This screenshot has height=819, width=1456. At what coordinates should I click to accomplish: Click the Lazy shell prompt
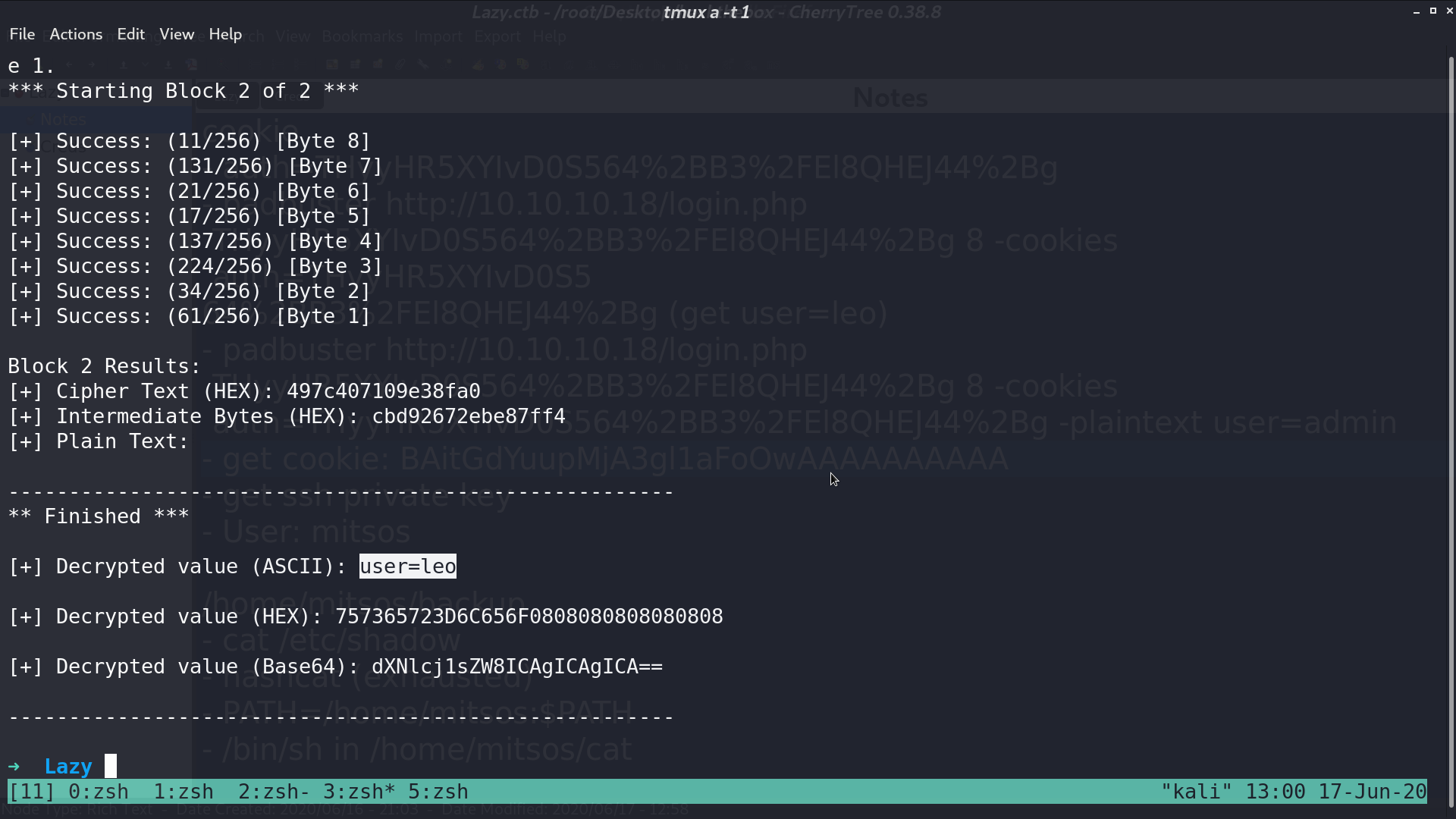click(x=68, y=767)
